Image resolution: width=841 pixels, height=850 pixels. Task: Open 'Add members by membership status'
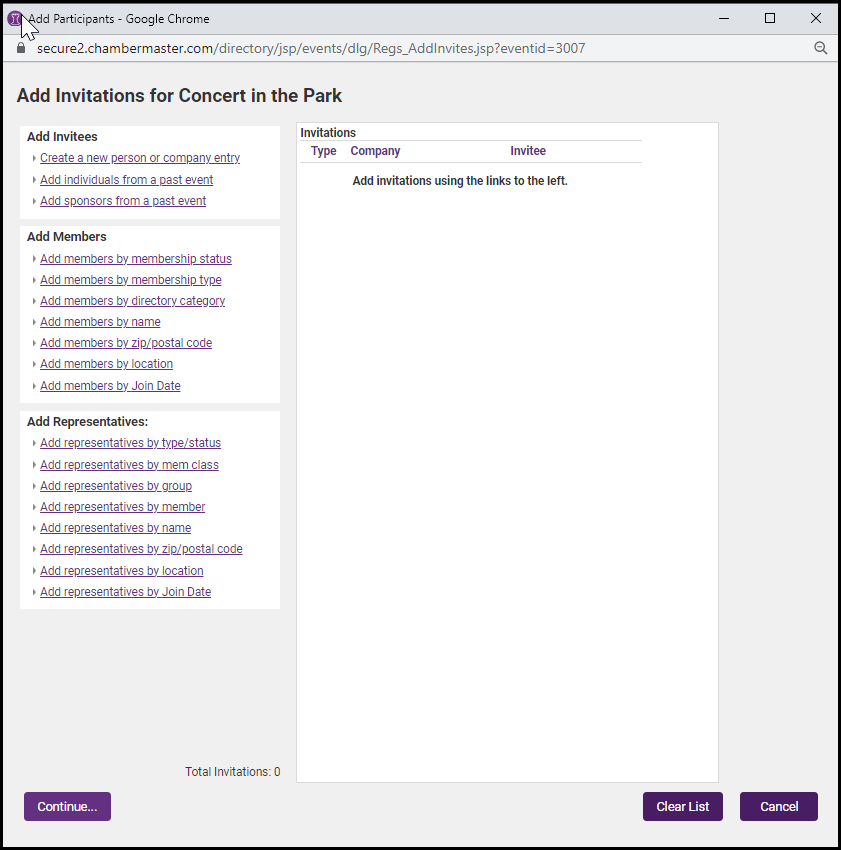135,259
